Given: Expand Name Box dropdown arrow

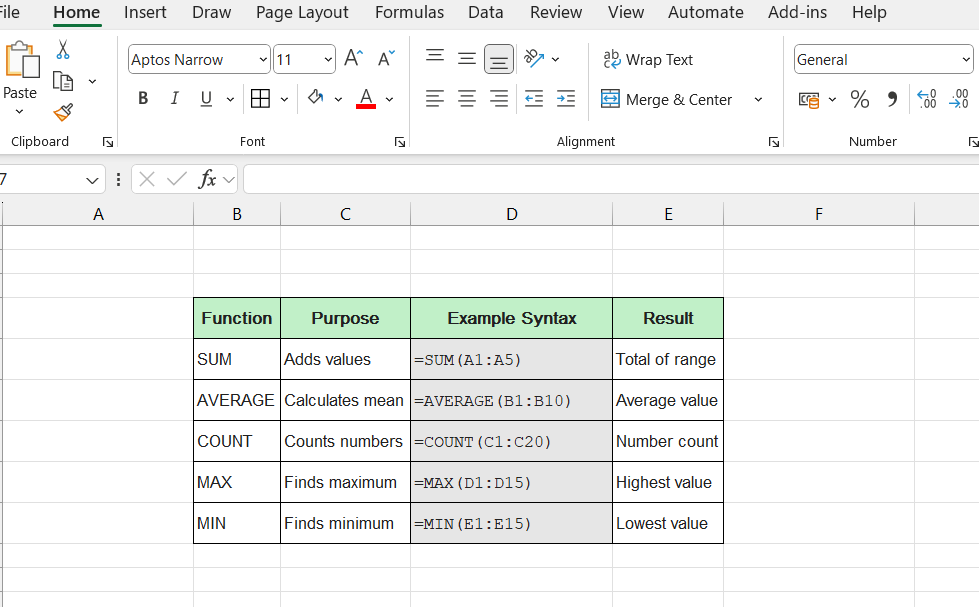Looking at the screenshot, I should (x=92, y=180).
